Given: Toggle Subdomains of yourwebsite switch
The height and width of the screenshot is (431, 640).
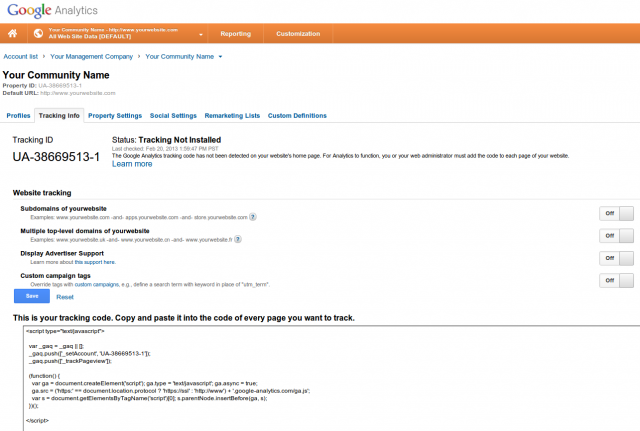Looking at the screenshot, I should coord(616,213).
